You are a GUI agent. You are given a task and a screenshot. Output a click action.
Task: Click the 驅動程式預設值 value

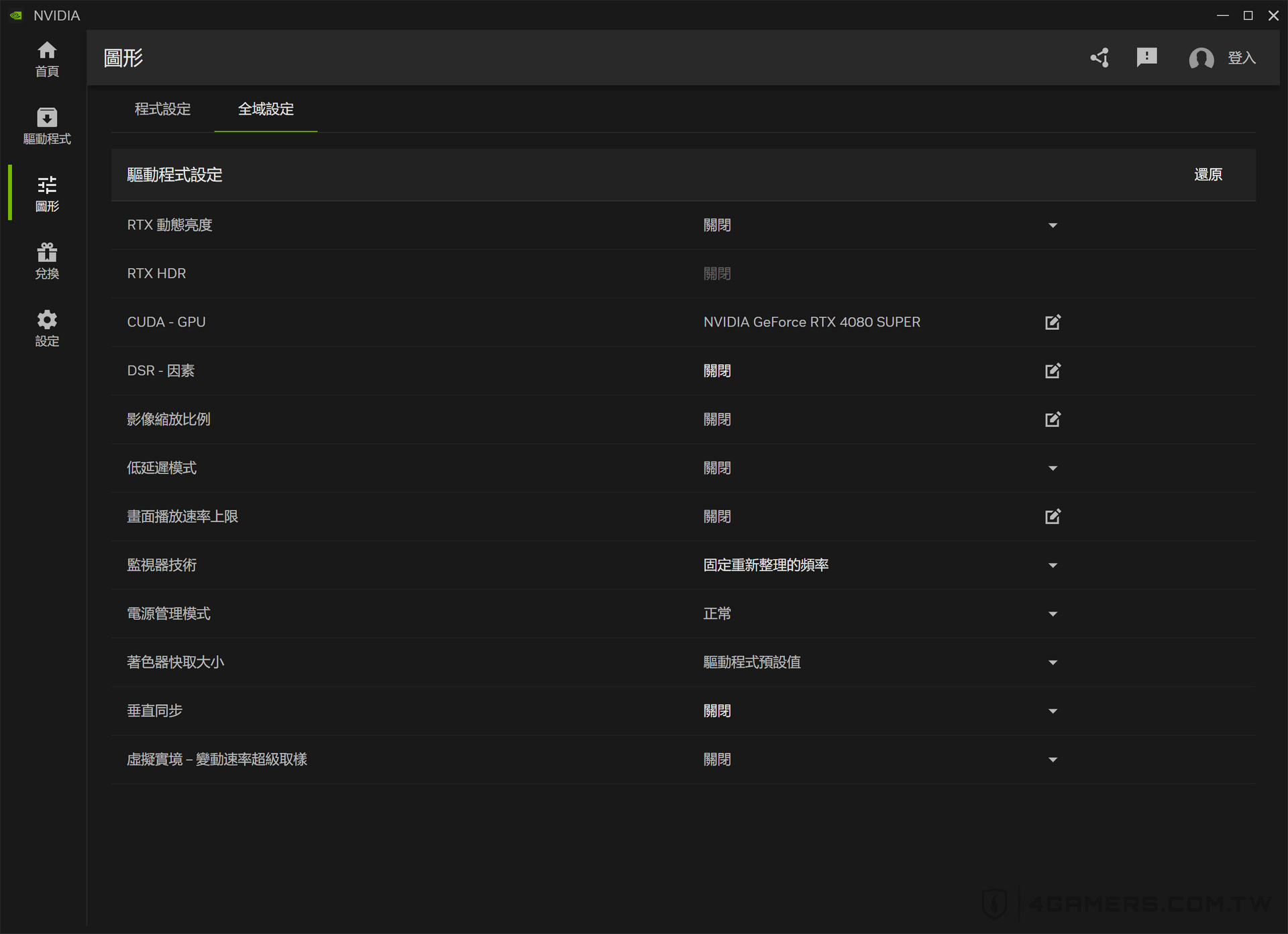click(x=752, y=662)
